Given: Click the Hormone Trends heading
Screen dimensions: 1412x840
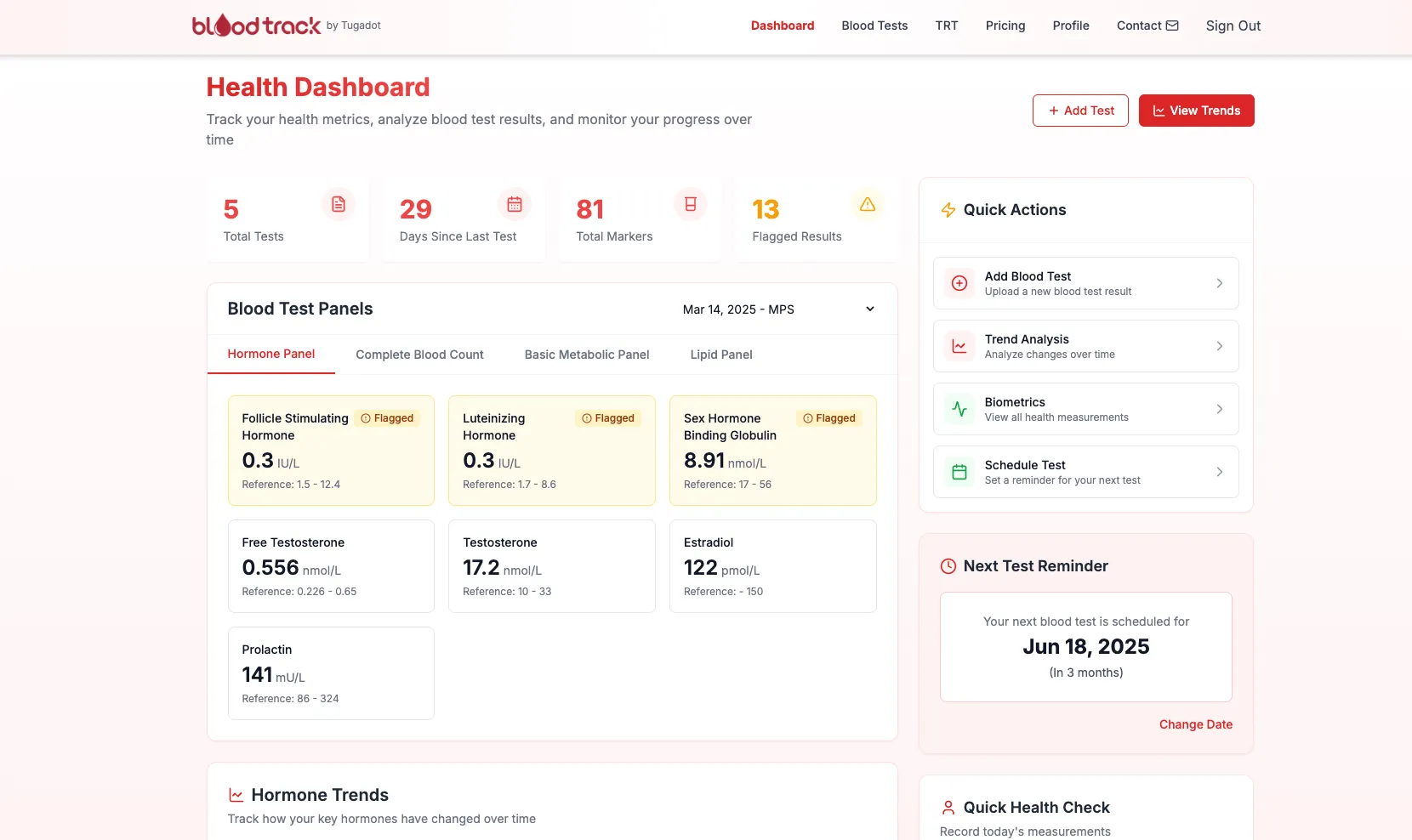Looking at the screenshot, I should [x=320, y=795].
